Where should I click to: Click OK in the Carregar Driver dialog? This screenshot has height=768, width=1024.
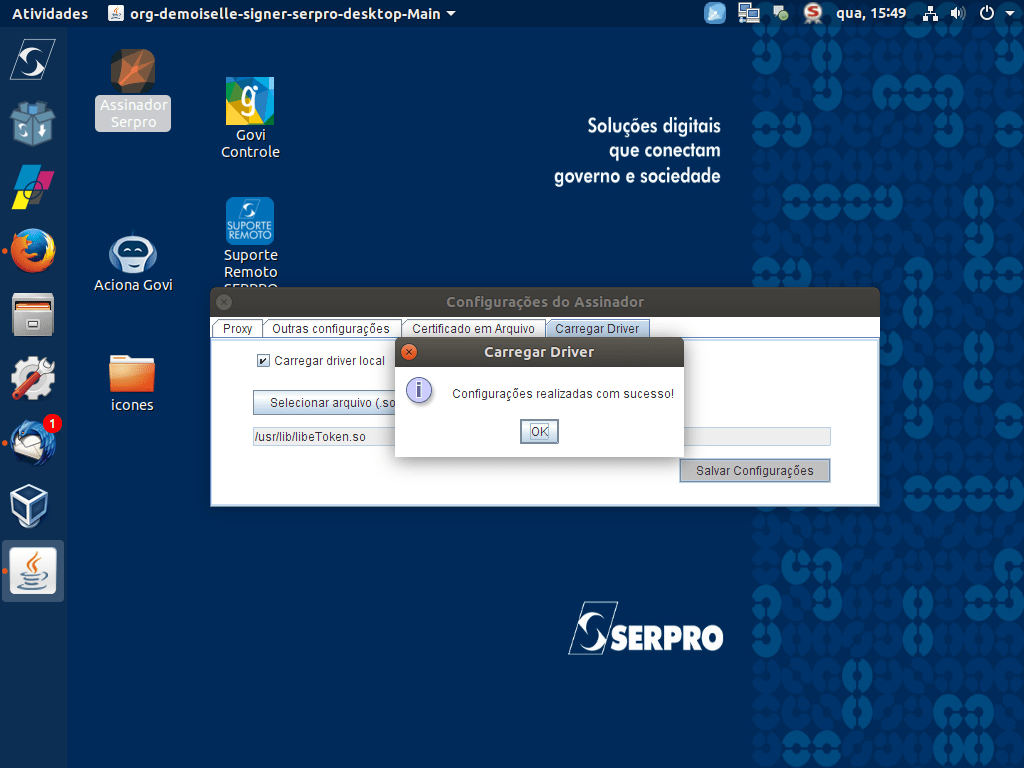[x=539, y=431]
